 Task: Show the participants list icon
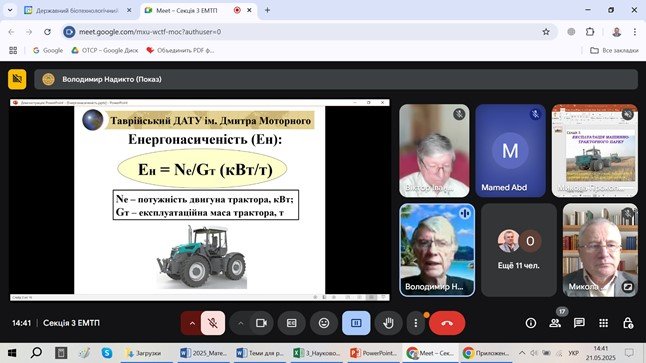click(555, 323)
